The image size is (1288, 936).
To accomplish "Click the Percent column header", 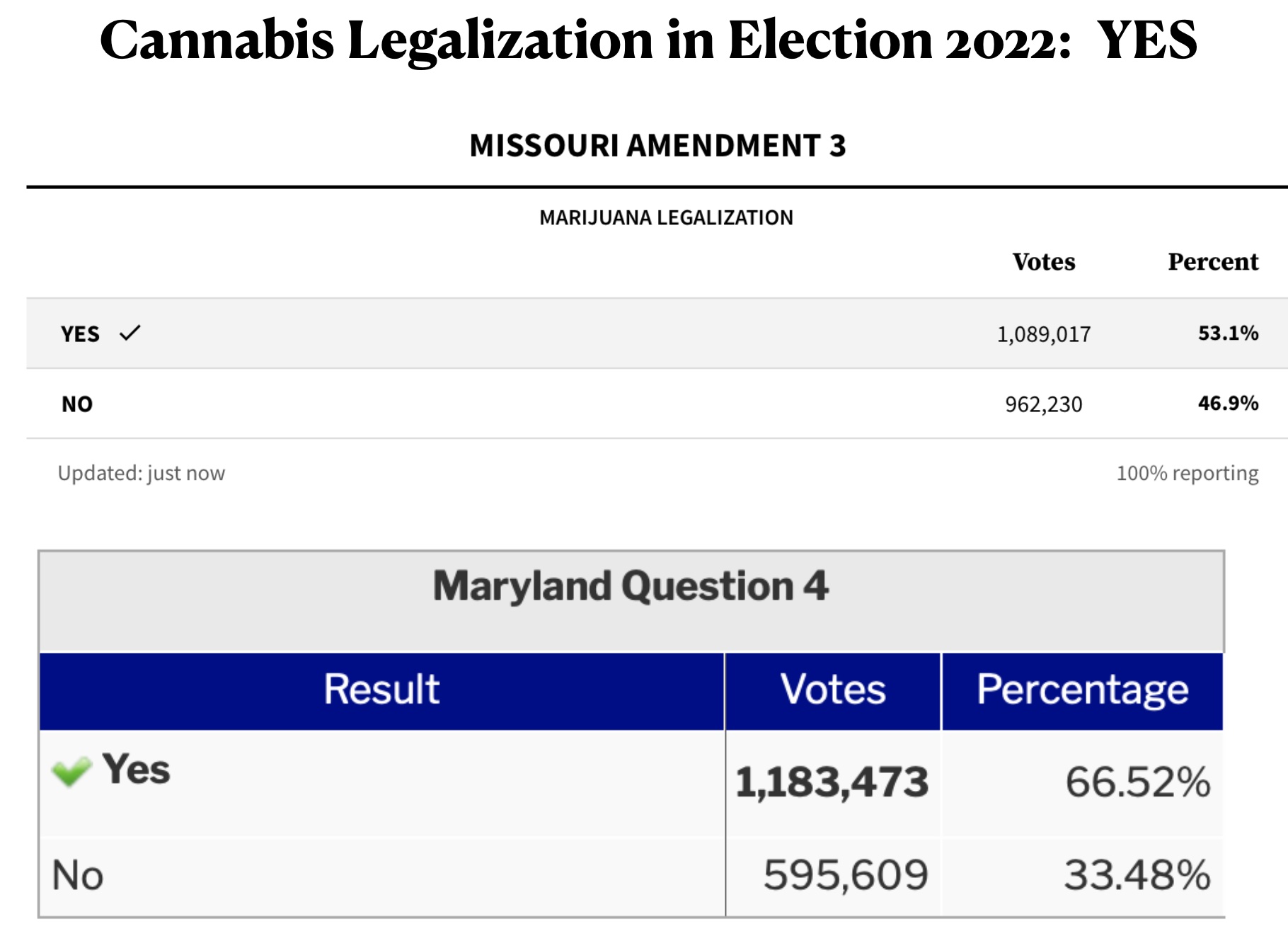I will pyautogui.click(x=1213, y=262).
